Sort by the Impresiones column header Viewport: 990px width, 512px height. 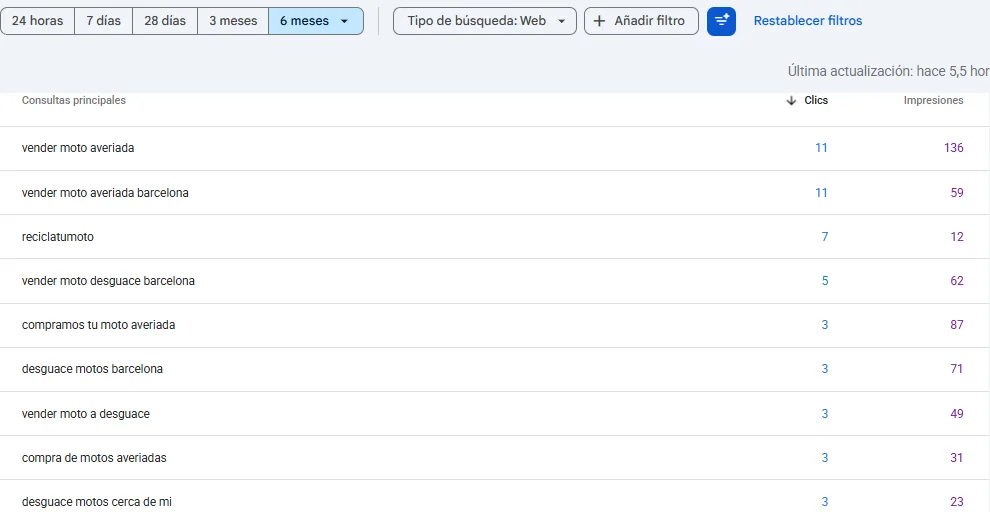[933, 100]
